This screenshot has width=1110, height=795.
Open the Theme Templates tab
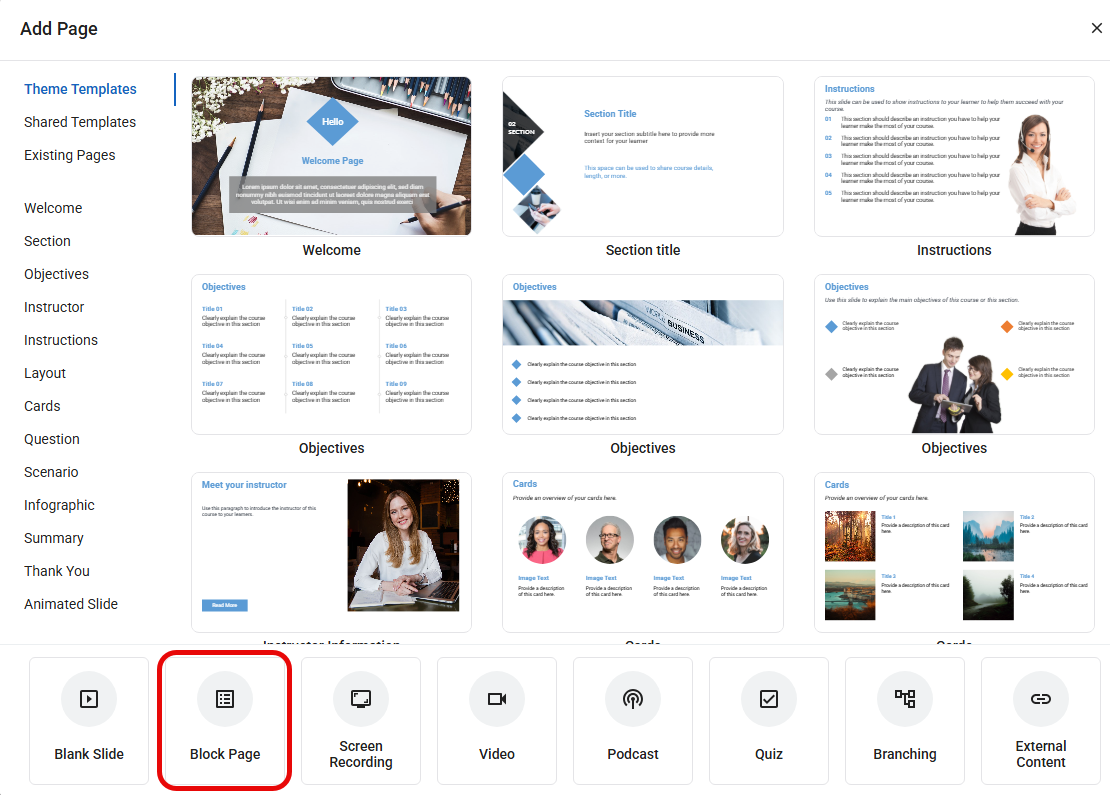click(80, 89)
